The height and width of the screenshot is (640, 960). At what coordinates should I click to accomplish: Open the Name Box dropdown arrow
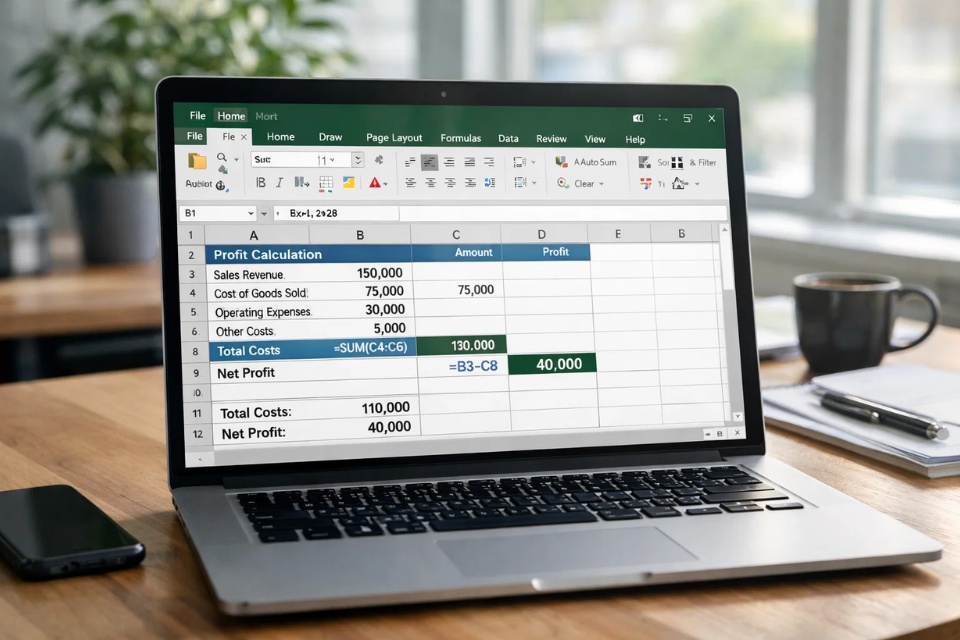249,213
